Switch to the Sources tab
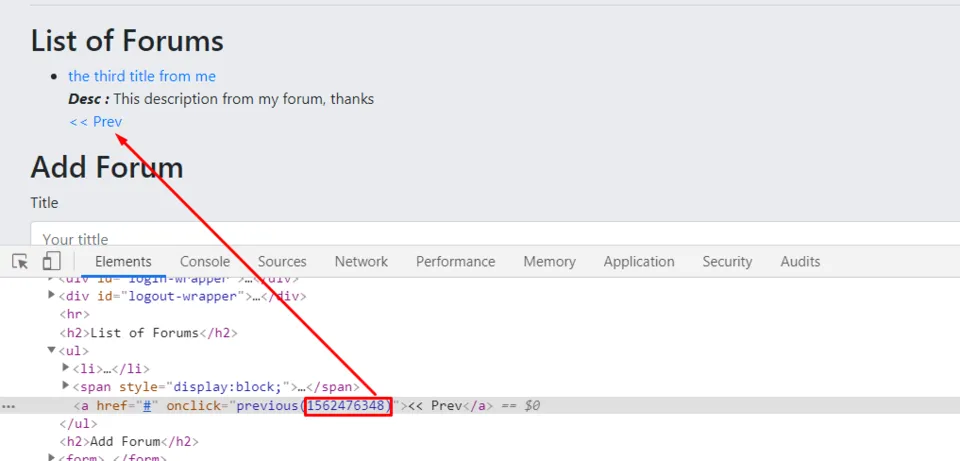Image resolution: width=960 pixels, height=461 pixels. point(282,261)
